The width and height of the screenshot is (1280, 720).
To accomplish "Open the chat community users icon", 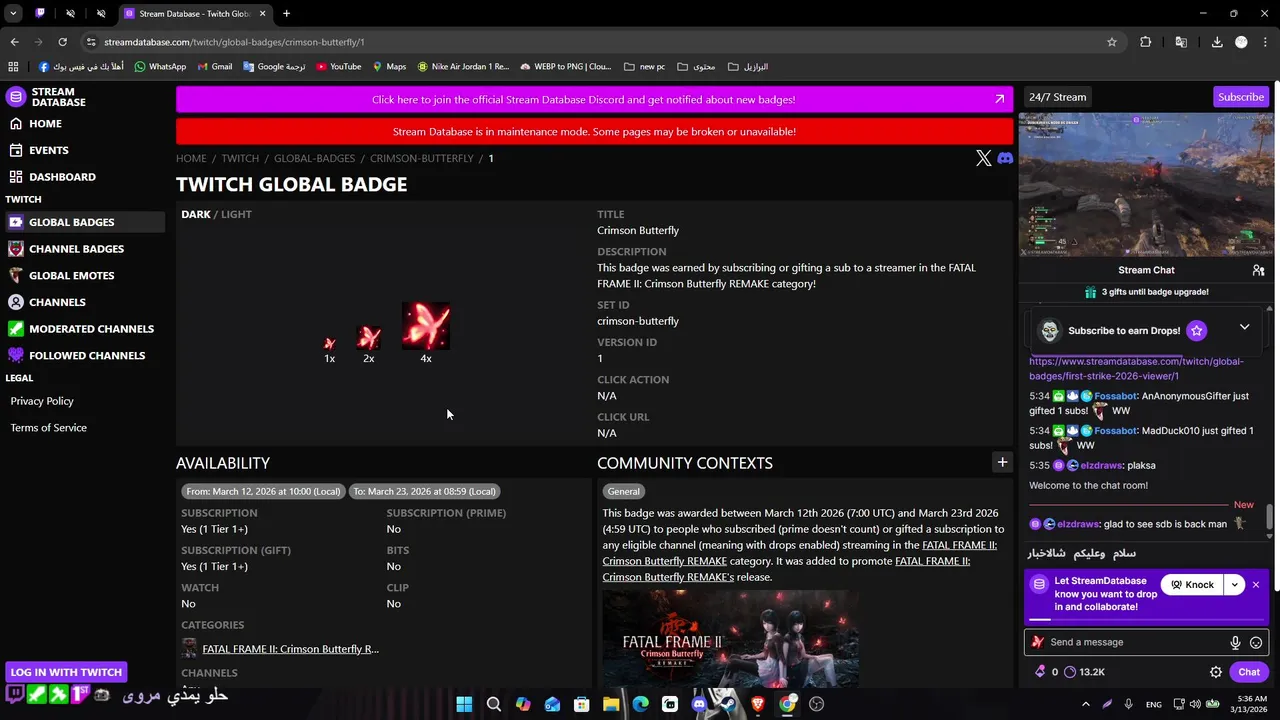I will coord(1258,270).
